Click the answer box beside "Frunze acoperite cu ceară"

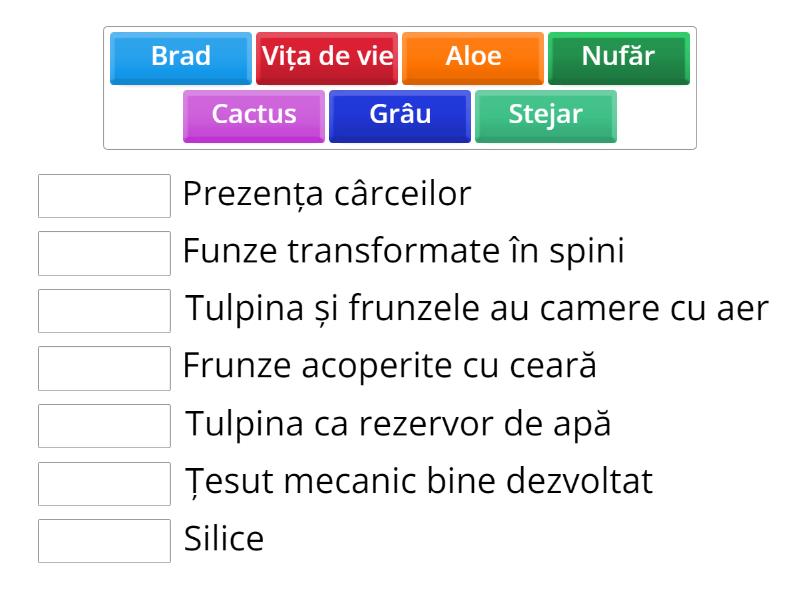click(104, 367)
